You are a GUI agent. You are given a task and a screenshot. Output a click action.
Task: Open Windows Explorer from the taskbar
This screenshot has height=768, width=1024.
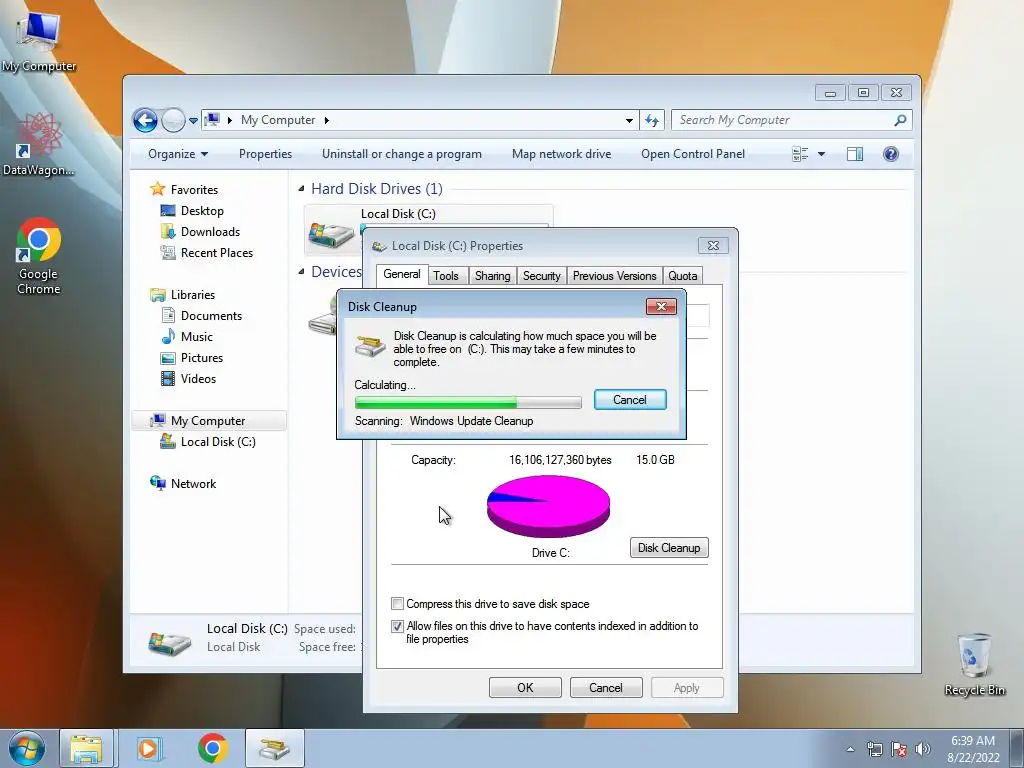pos(86,748)
